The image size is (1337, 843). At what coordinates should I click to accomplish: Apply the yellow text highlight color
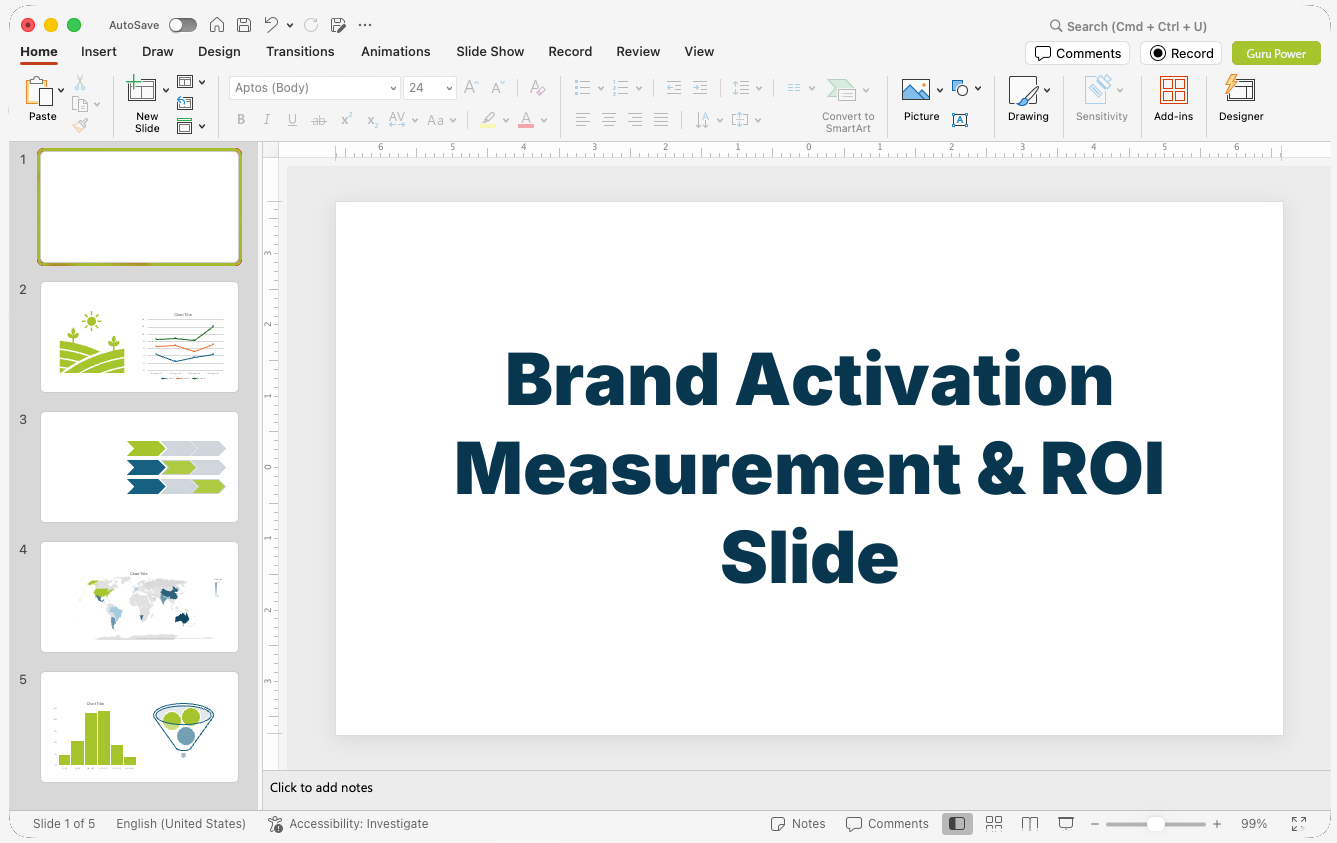point(488,120)
